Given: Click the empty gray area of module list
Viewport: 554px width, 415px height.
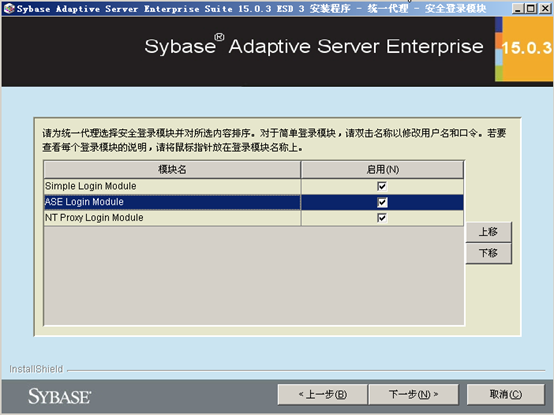Looking at the screenshot, I should [253, 275].
